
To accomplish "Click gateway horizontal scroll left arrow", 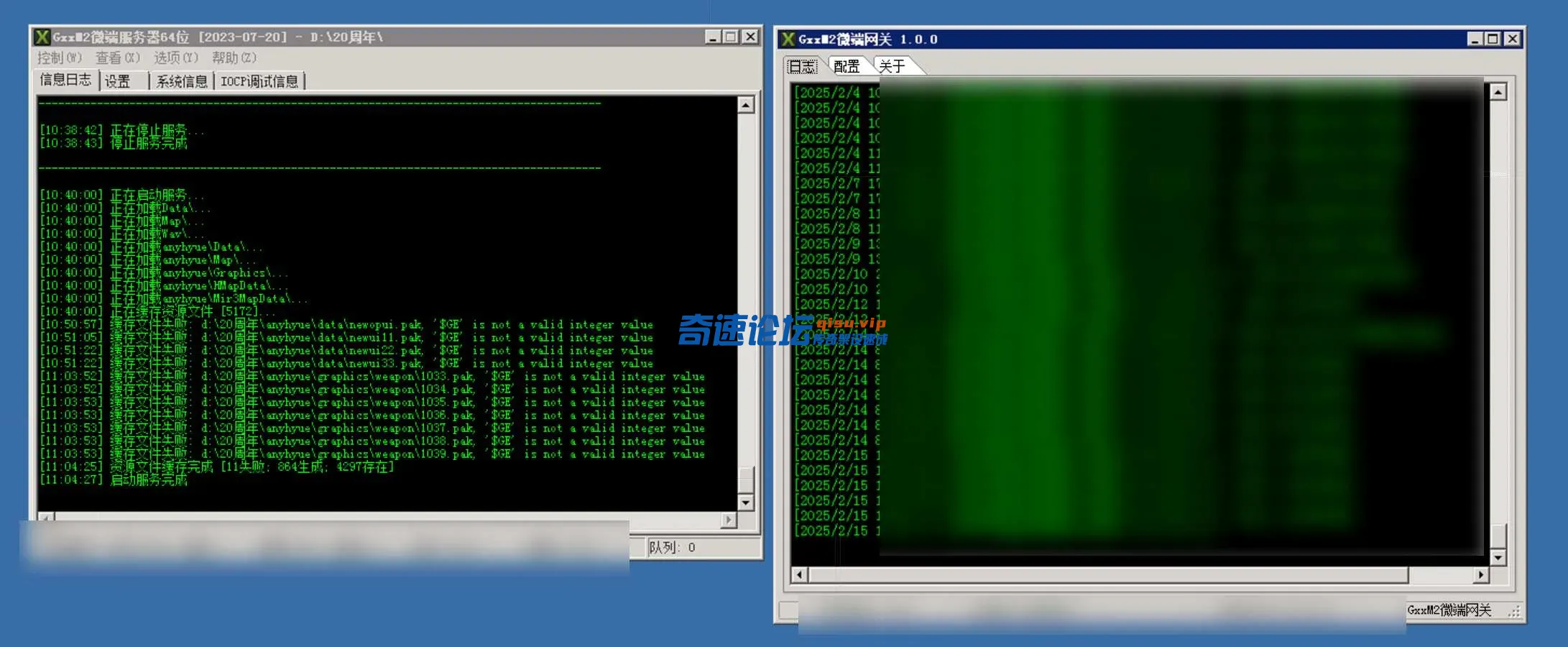I will 800,575.
